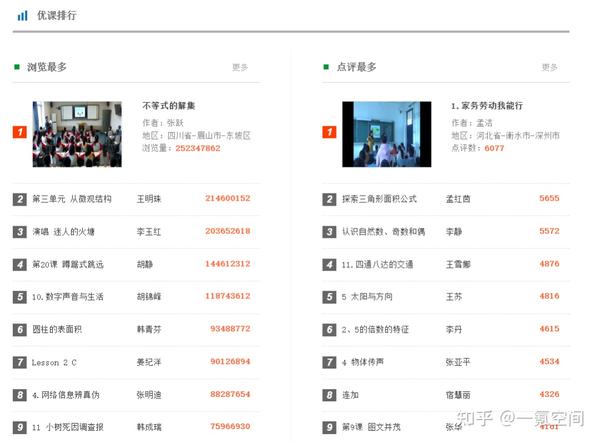The width and height of the screenshot is (600, 443).
Task: Click the 优课排行 heading
Action: click(57, 16)
